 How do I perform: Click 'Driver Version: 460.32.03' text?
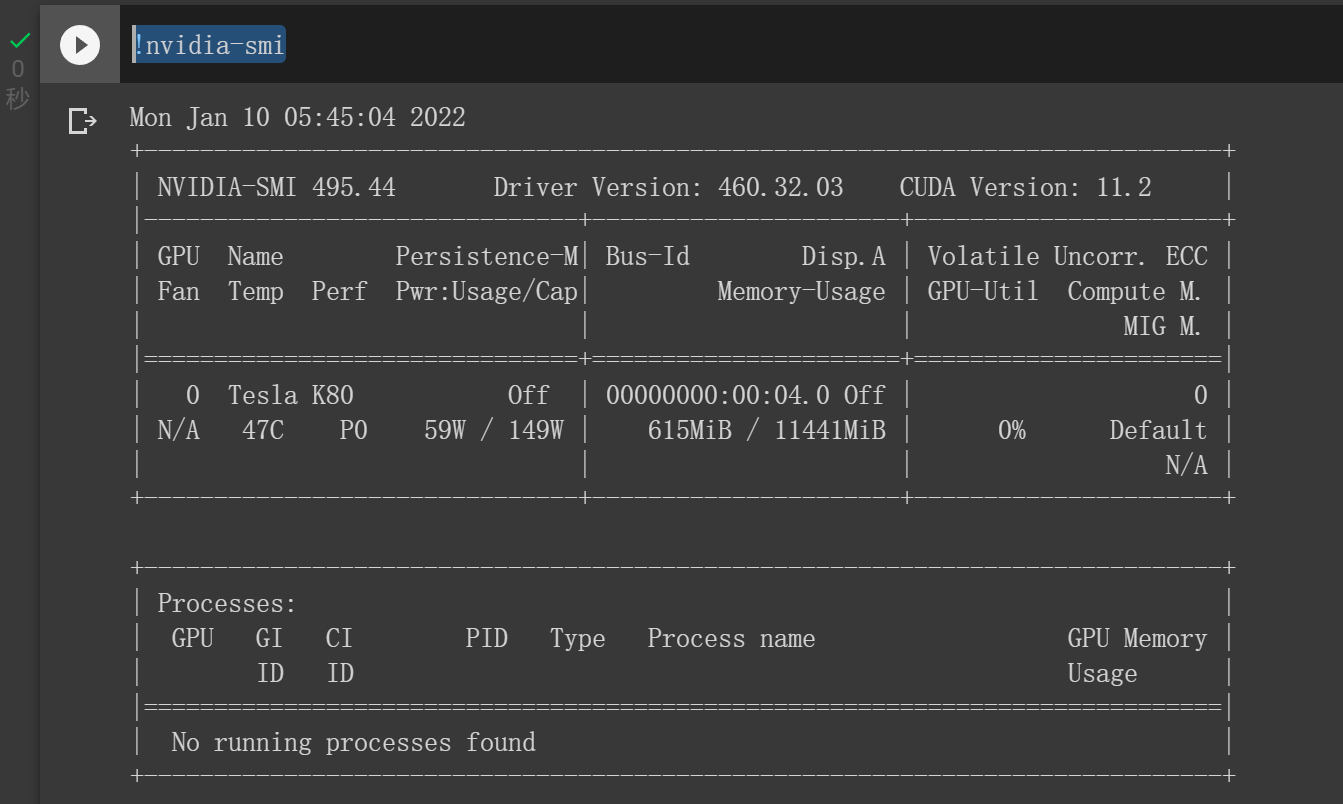pos(668,187)
